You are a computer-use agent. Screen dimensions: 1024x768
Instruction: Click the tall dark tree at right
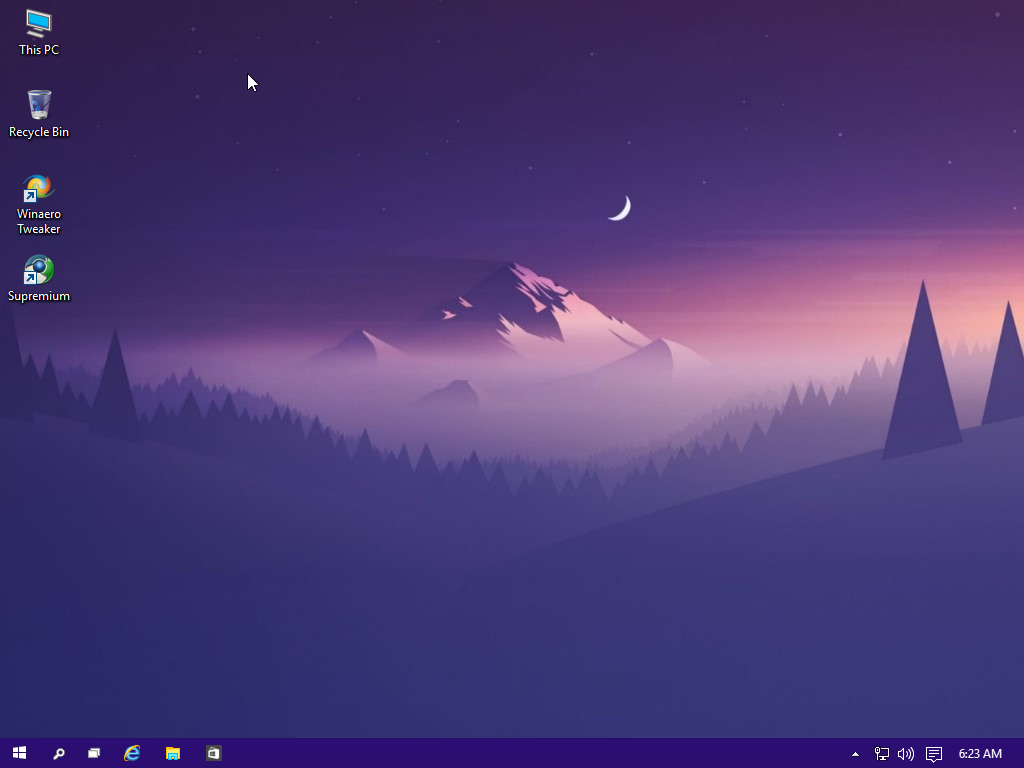pyautogui.click(x=921, y=380)
